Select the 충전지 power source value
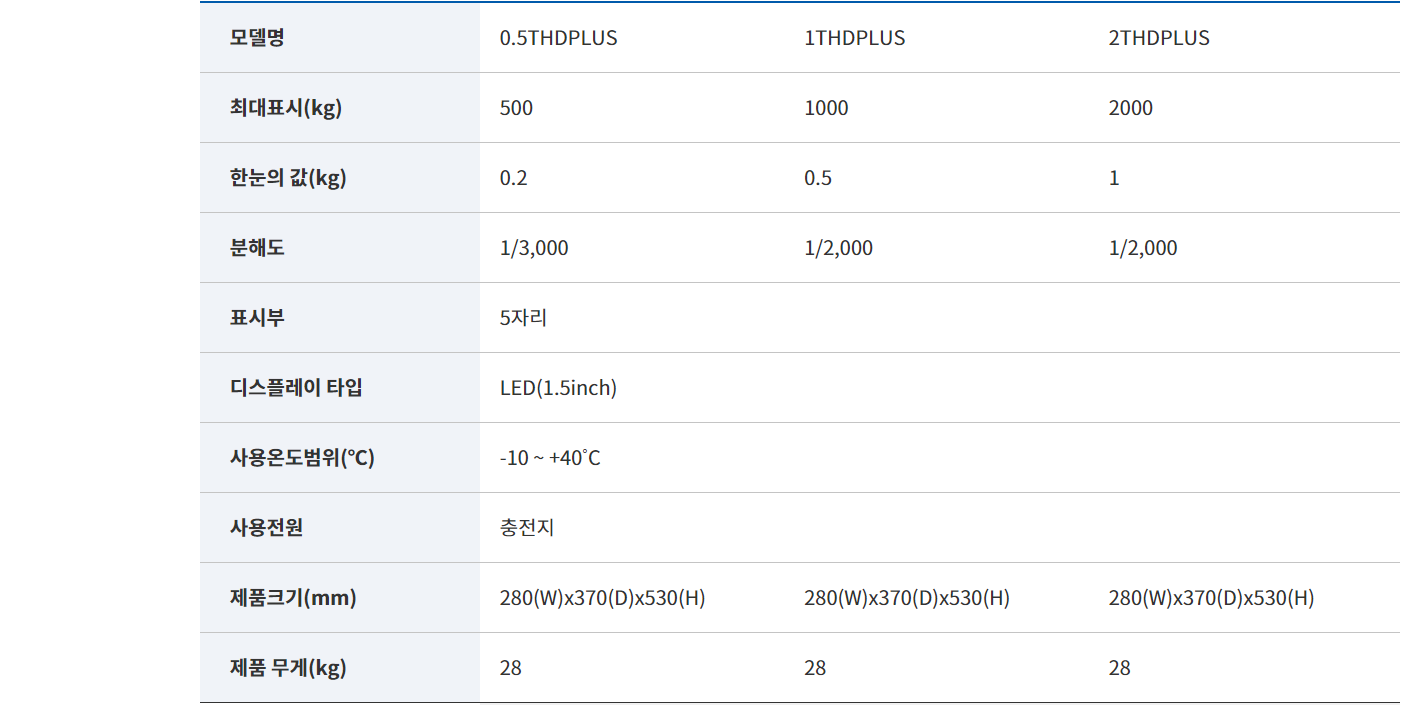This screenshot has width=1403, height=705. click(x=527, y=528)
